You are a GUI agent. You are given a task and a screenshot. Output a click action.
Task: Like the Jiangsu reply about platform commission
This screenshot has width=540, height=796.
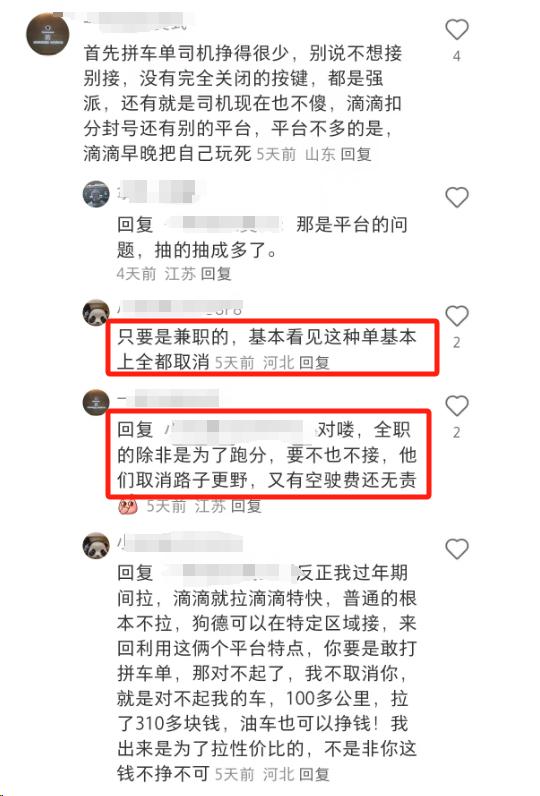[456, 197]
